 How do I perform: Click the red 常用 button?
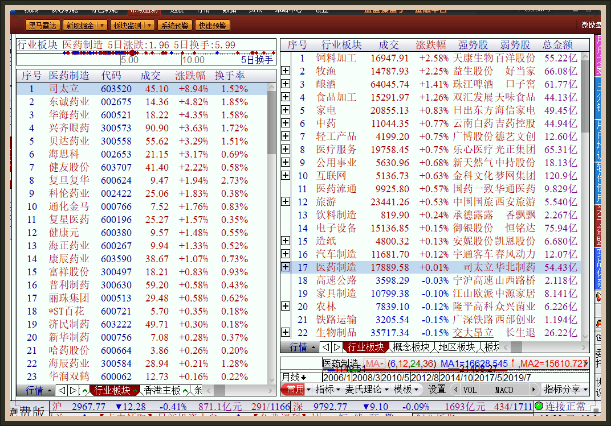coord(295,389)
